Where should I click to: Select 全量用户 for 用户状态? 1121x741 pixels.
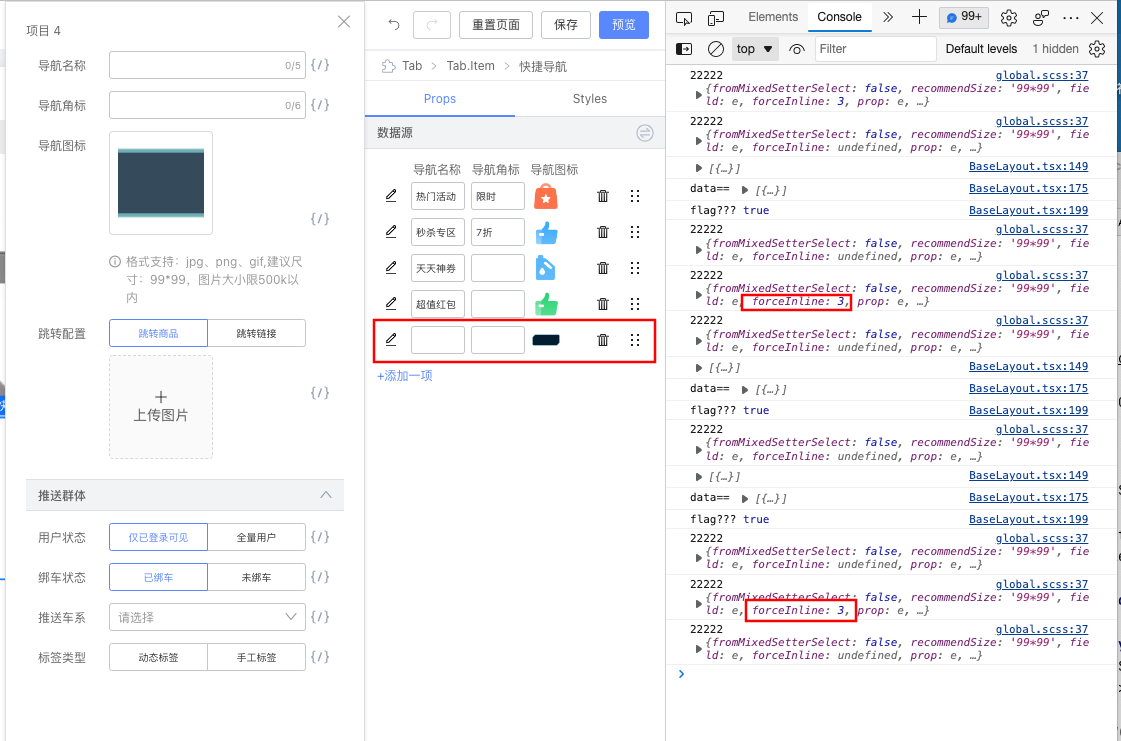click(x=256, y=537)
